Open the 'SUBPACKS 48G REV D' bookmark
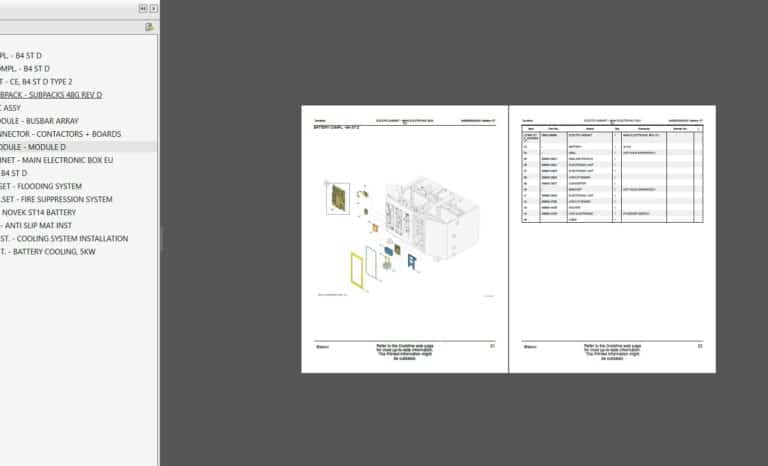Image resolution: width=768 pixels, height=466 pixels. tap(51, 95)
